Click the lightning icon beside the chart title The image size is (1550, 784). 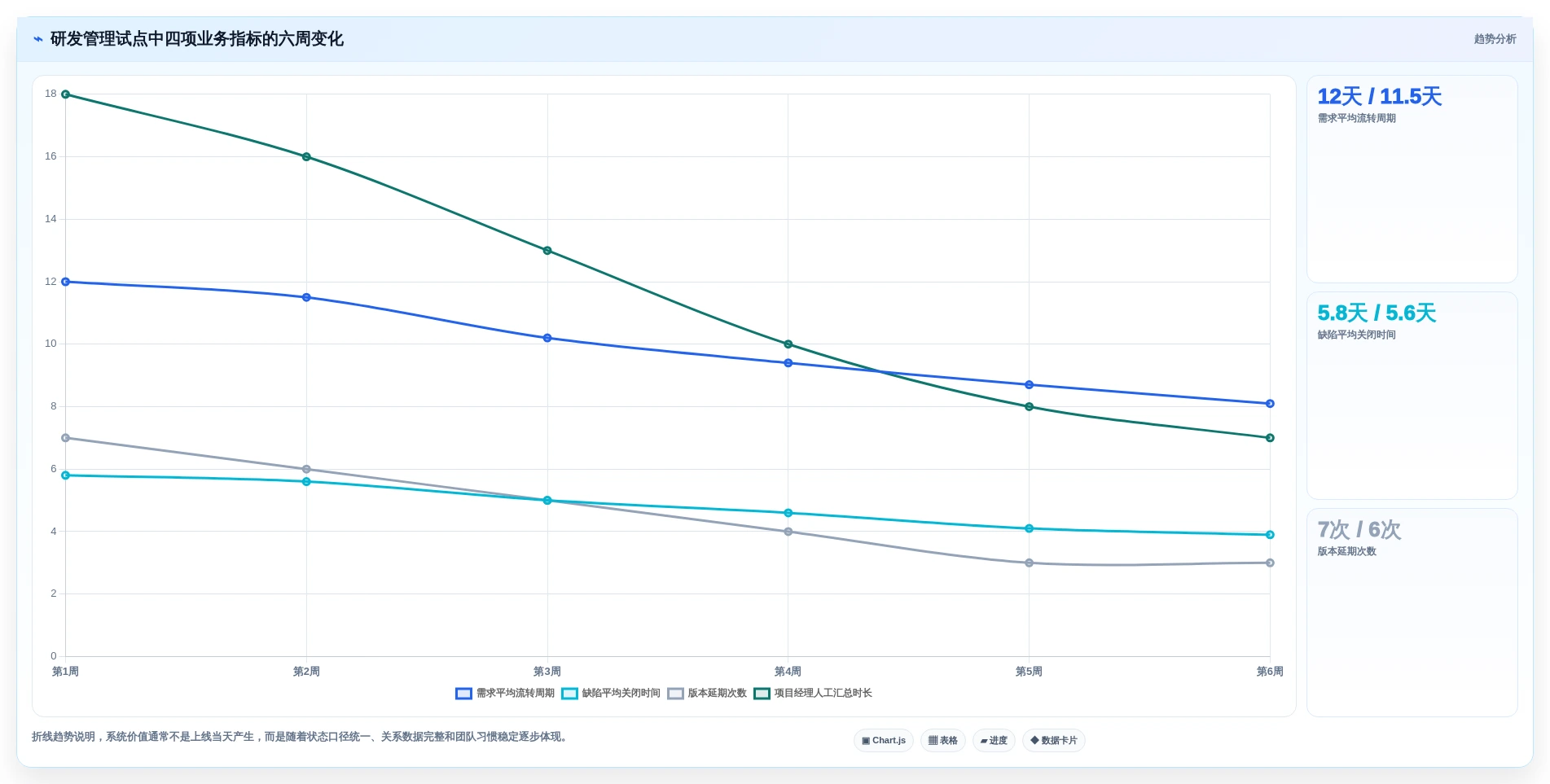coord(37,39)
